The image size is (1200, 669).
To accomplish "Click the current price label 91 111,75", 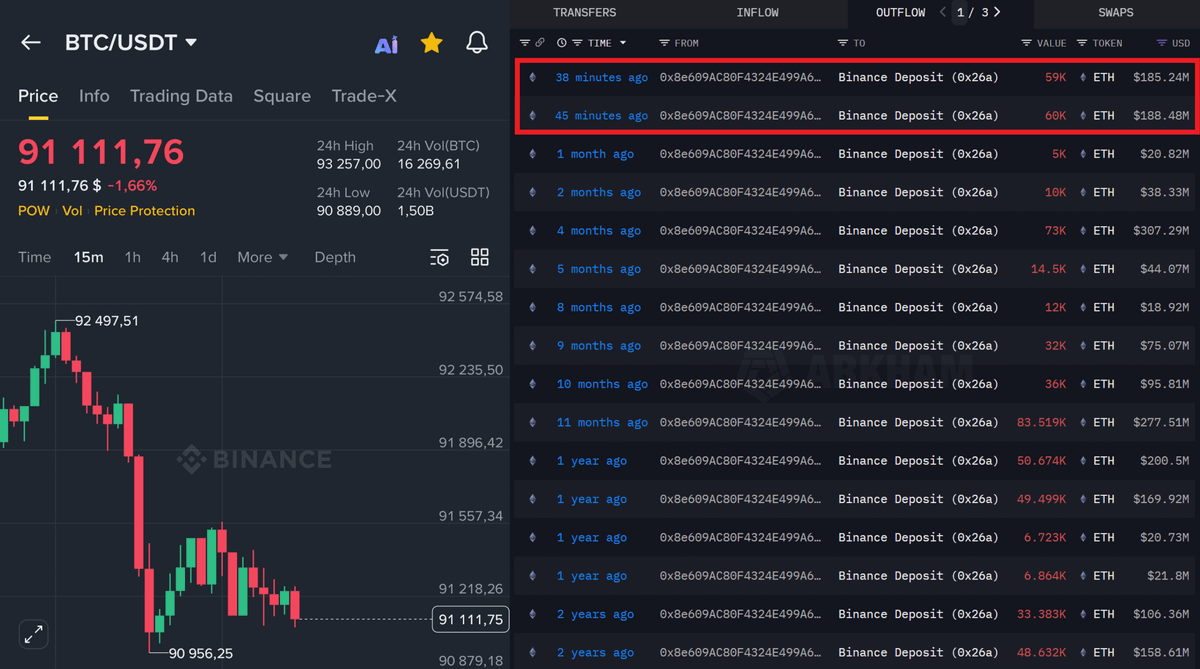I will click(470, 620).
